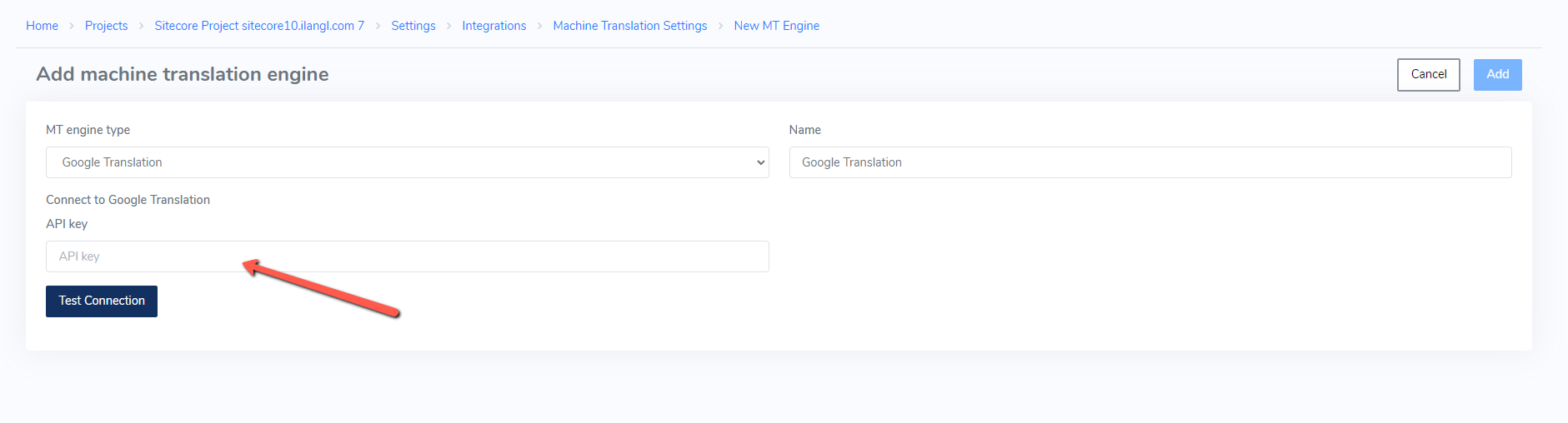Click the dropdown arrow beside Google Translation
The image size is (1568, 423).
(x=760, y=162)
